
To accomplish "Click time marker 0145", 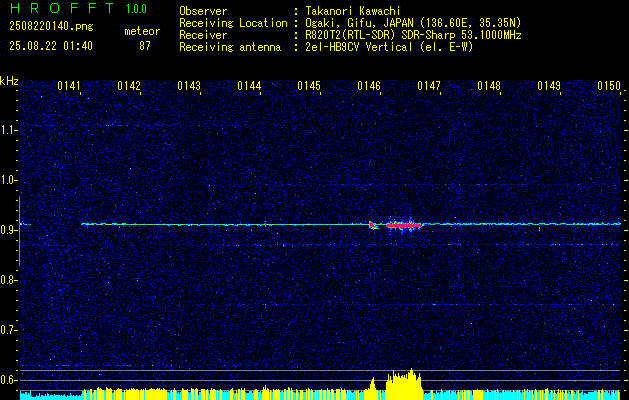I will pyautogui.click(x=309, y=86).
